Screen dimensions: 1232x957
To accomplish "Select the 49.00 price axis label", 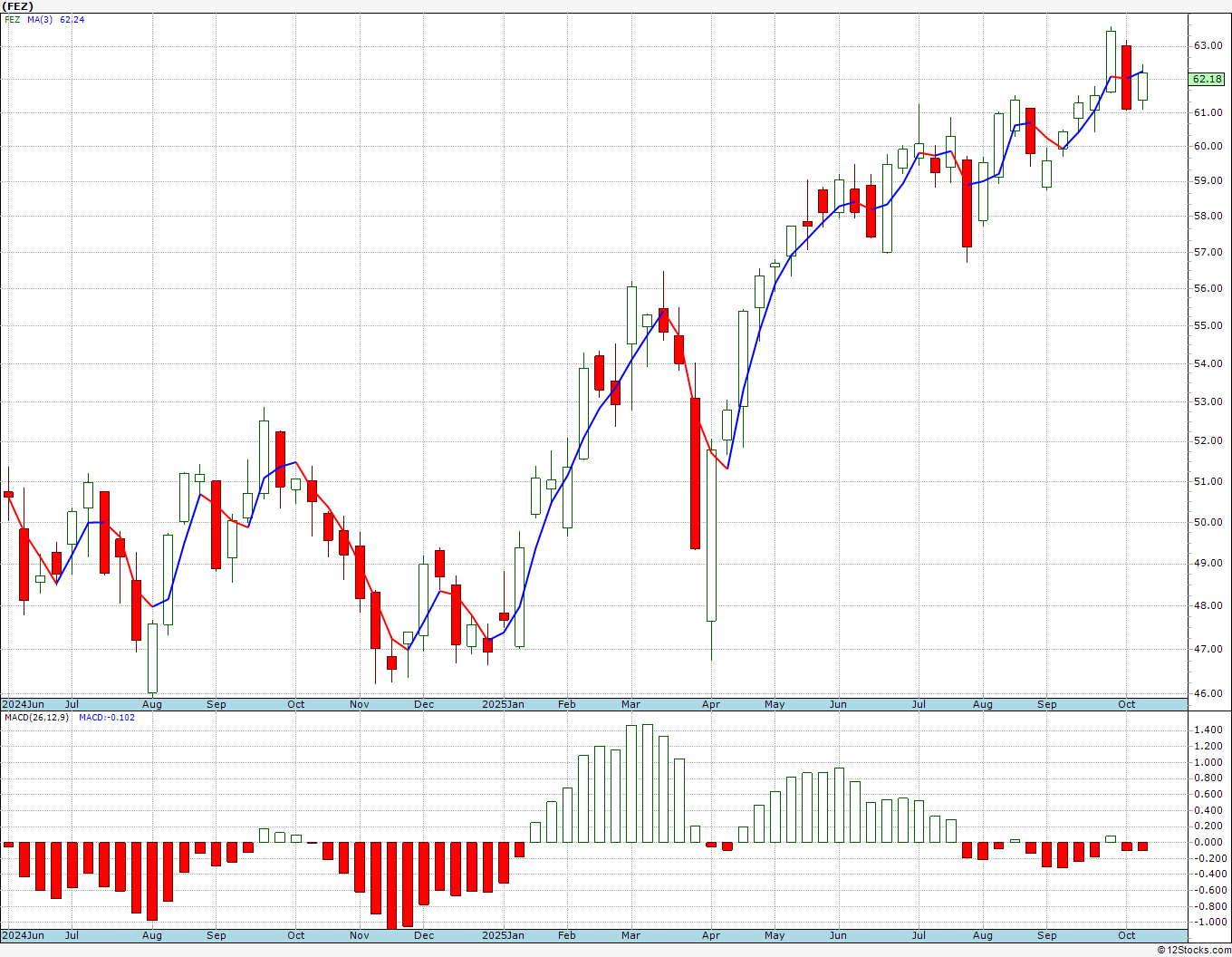I will pos(1207,563).
